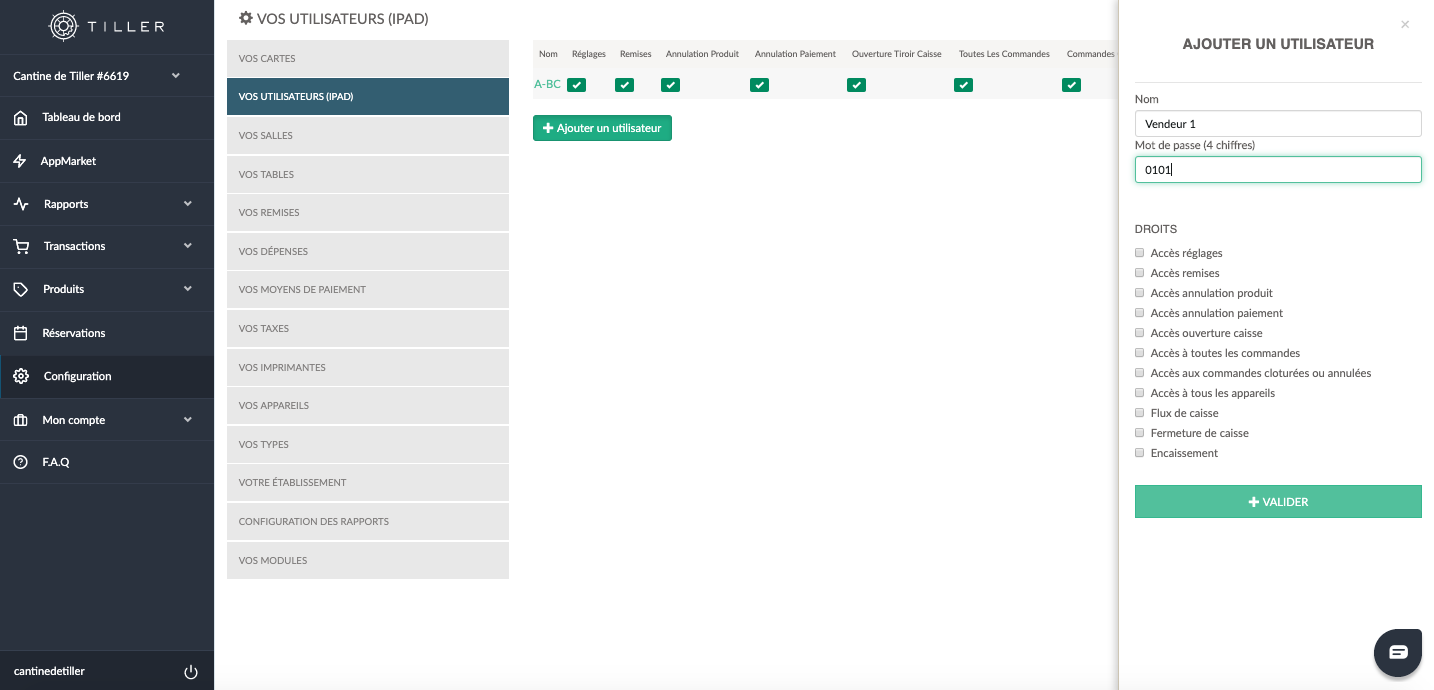Viewport: 1434px width, 690px height.
Task: Click the Tableau de bord home icon
Action: pos(20,118)
